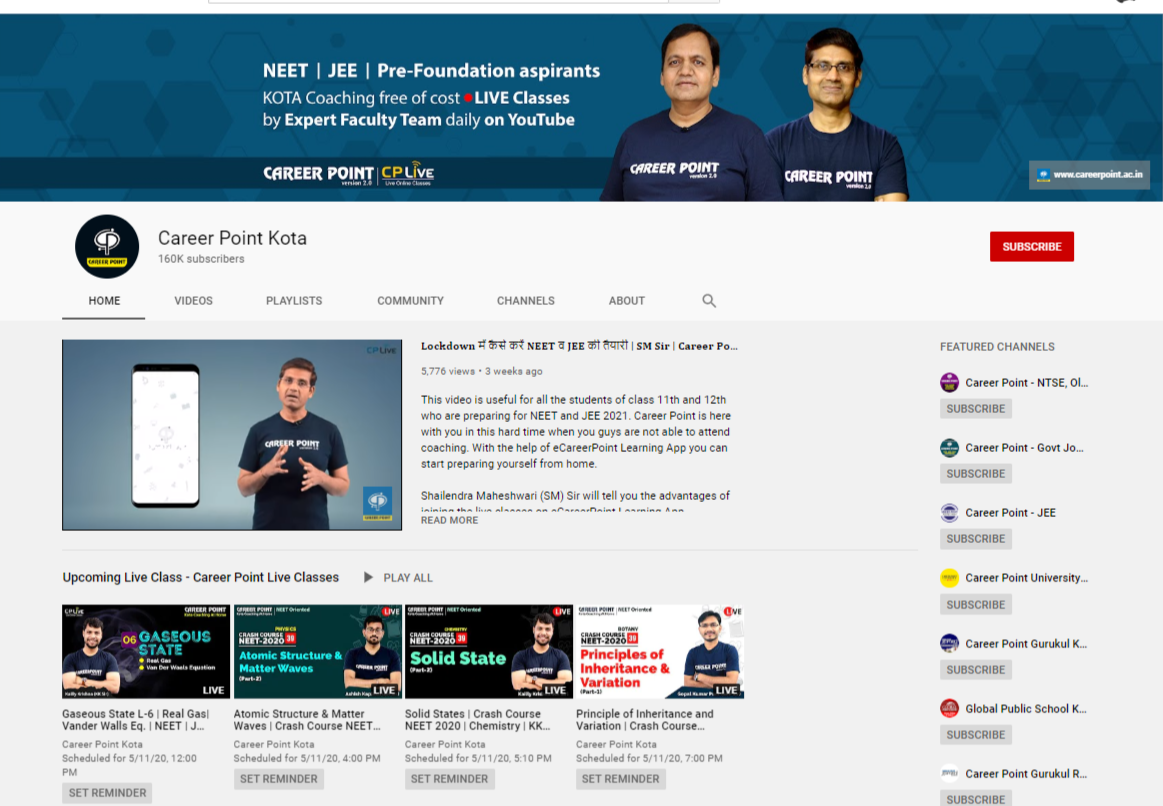This screenshot has height=806, width=1163.
Task: Open the channel search magnifier icon
Action: pos(709,300)
